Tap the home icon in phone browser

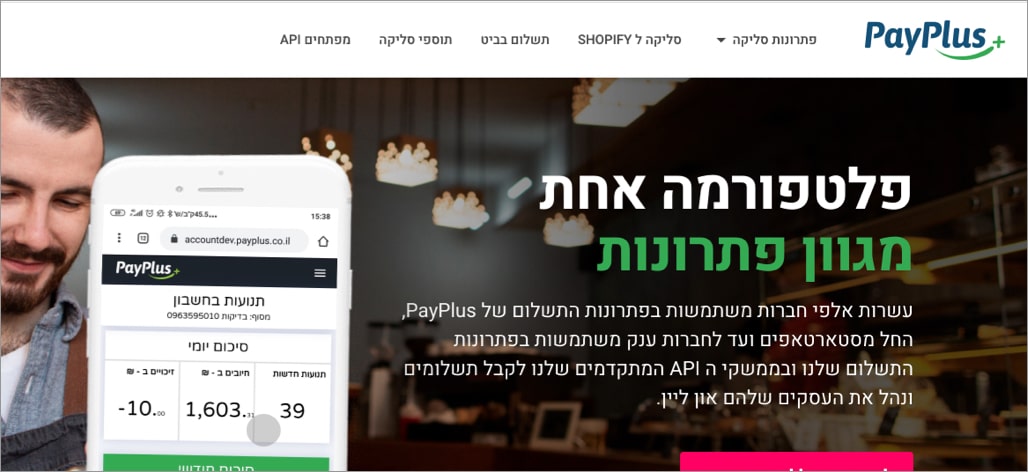[323, 241]
